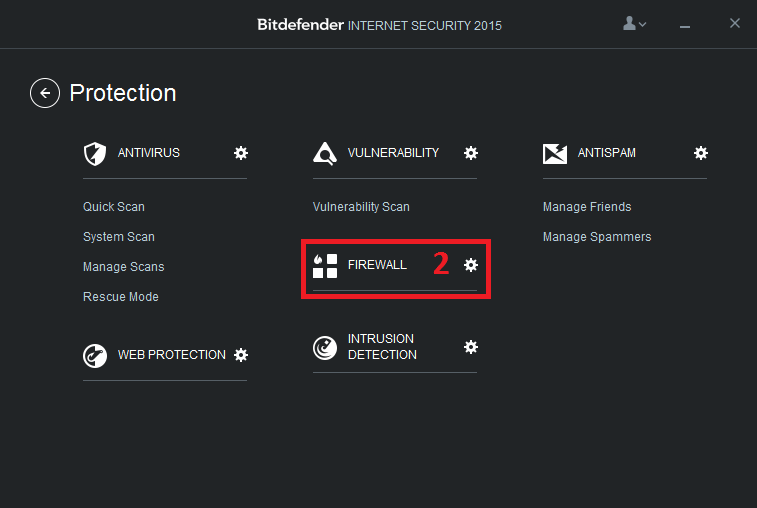This screenshot has height=508, width=757.
Task: Go back using the arrow button
Action: click(45, 93)
